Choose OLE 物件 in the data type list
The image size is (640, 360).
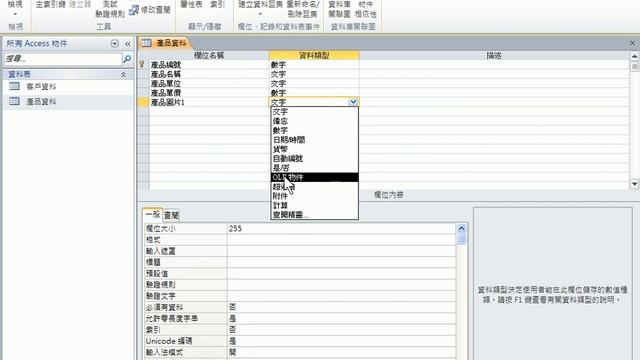[314, 177]
